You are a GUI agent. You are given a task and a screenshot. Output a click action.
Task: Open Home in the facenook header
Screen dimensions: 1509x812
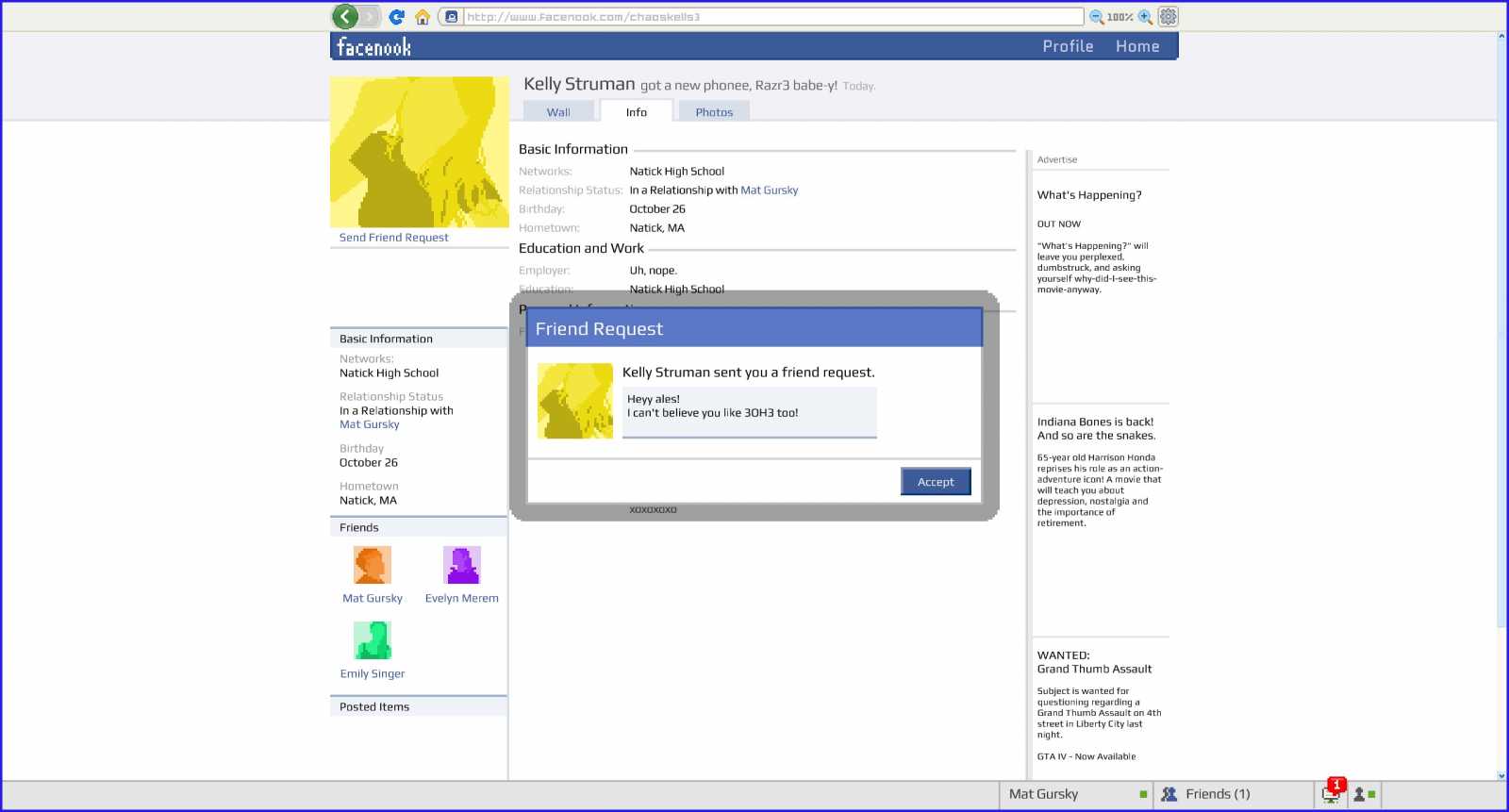pos(1137,46)
